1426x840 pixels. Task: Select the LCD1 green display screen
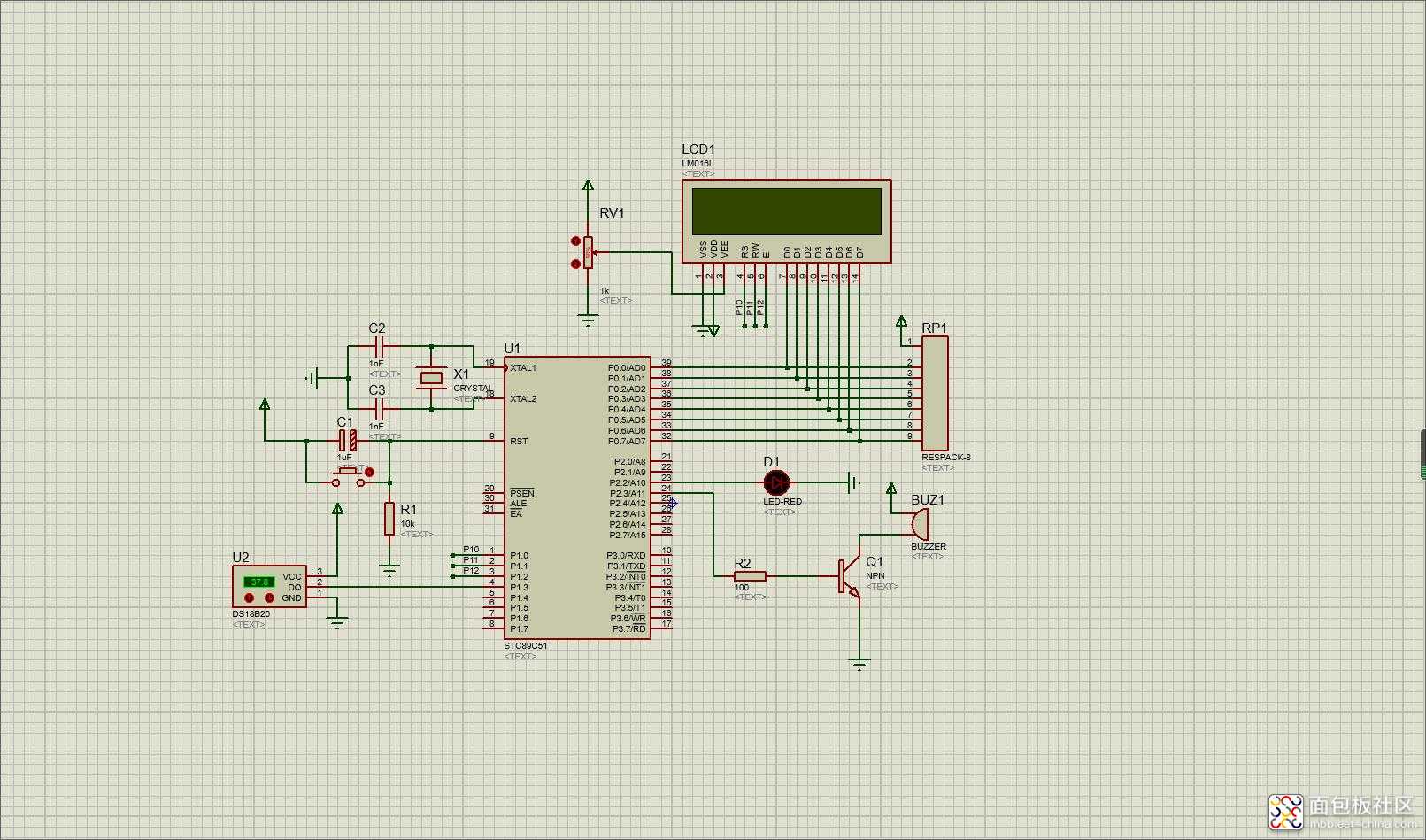point(786,211)
